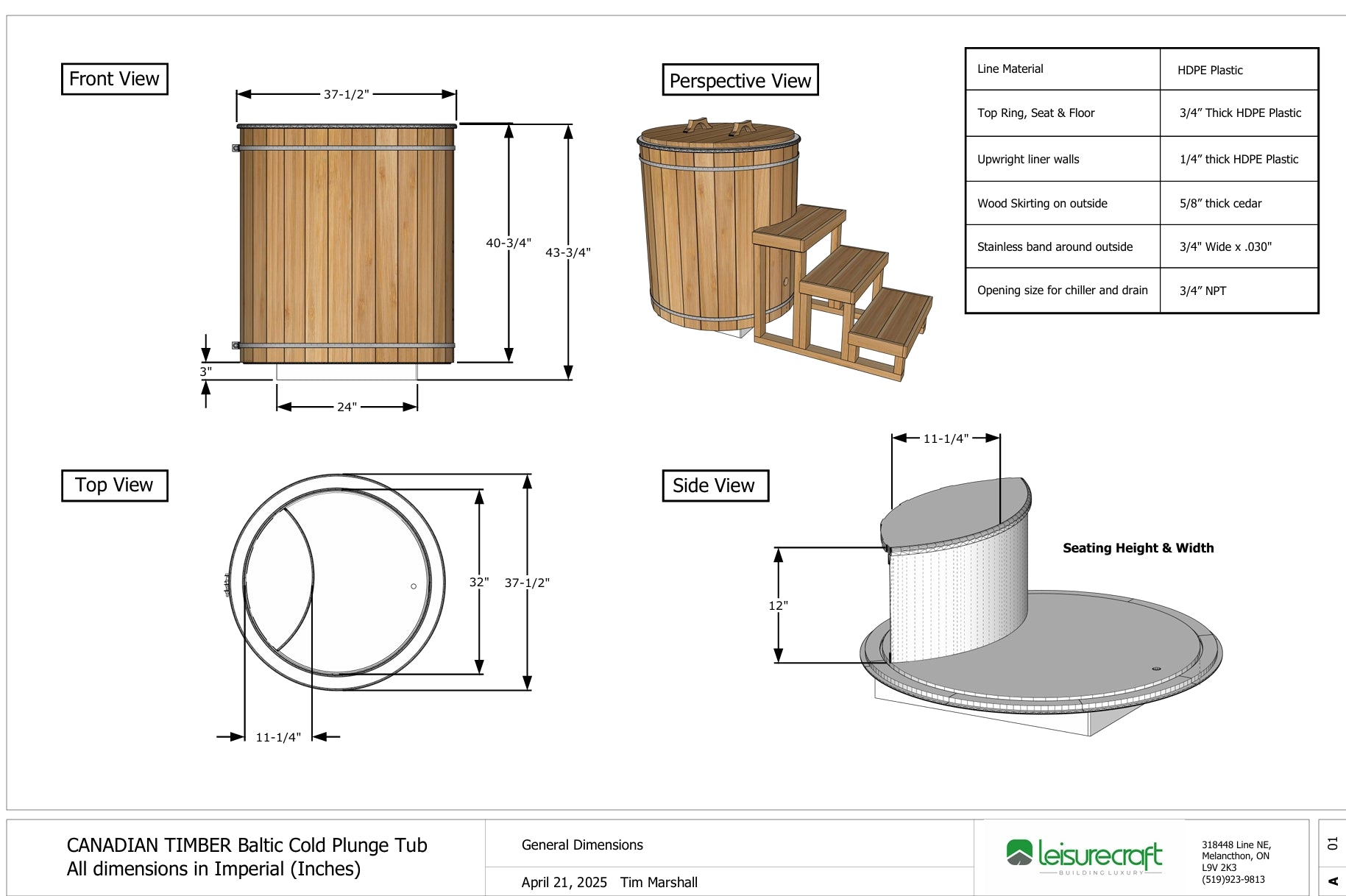Click the "Front View" label box
Screen dimensions: 1346x896
coord(114,79)
